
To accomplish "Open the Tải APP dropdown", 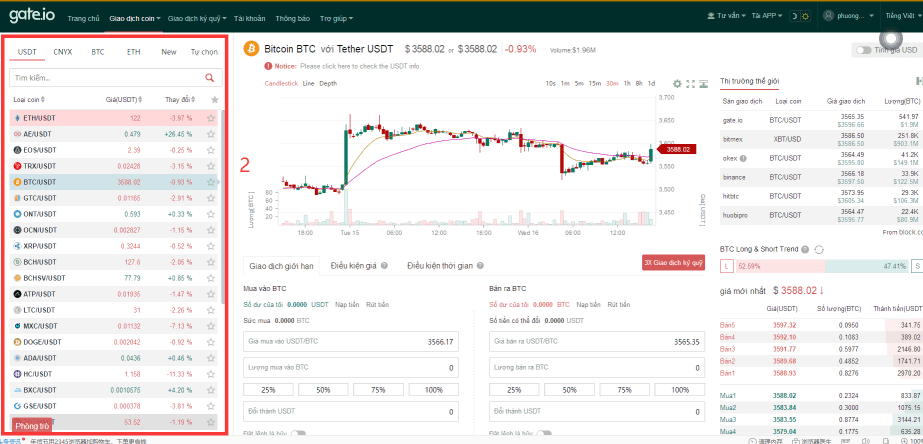I will coord(766,16).
